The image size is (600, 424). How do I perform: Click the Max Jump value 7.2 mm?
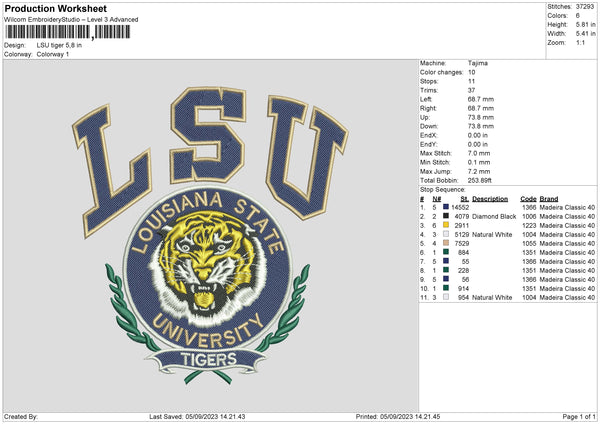(479, 171)
